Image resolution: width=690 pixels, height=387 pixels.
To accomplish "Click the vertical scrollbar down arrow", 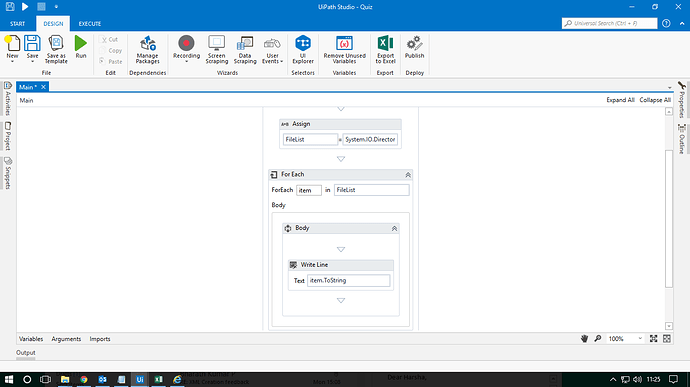I will (669, 326).
